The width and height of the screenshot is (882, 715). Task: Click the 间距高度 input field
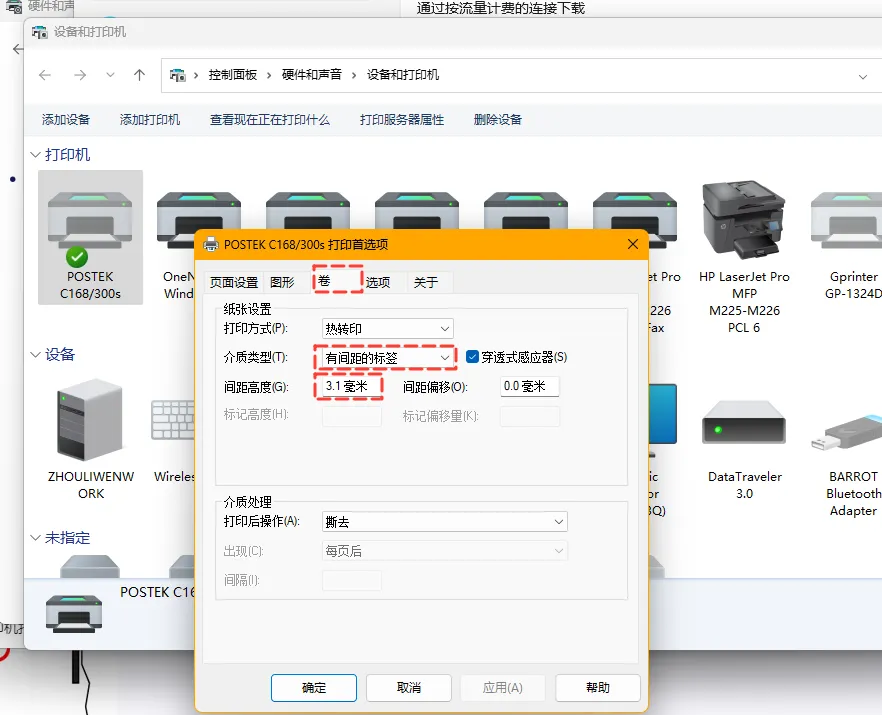tap(352, 386)
